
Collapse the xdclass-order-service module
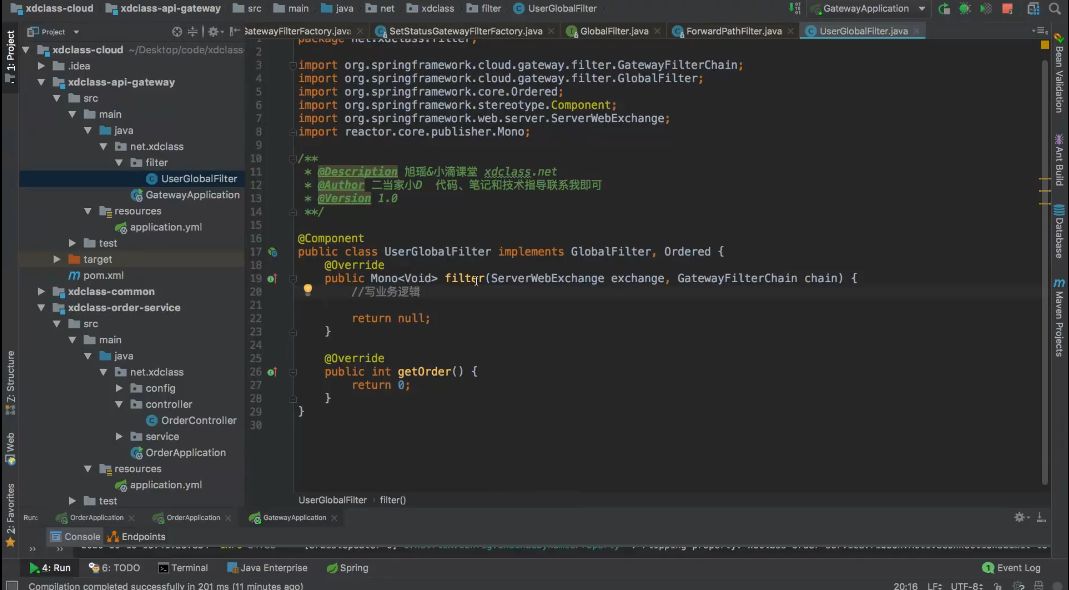tap(41, 308)
